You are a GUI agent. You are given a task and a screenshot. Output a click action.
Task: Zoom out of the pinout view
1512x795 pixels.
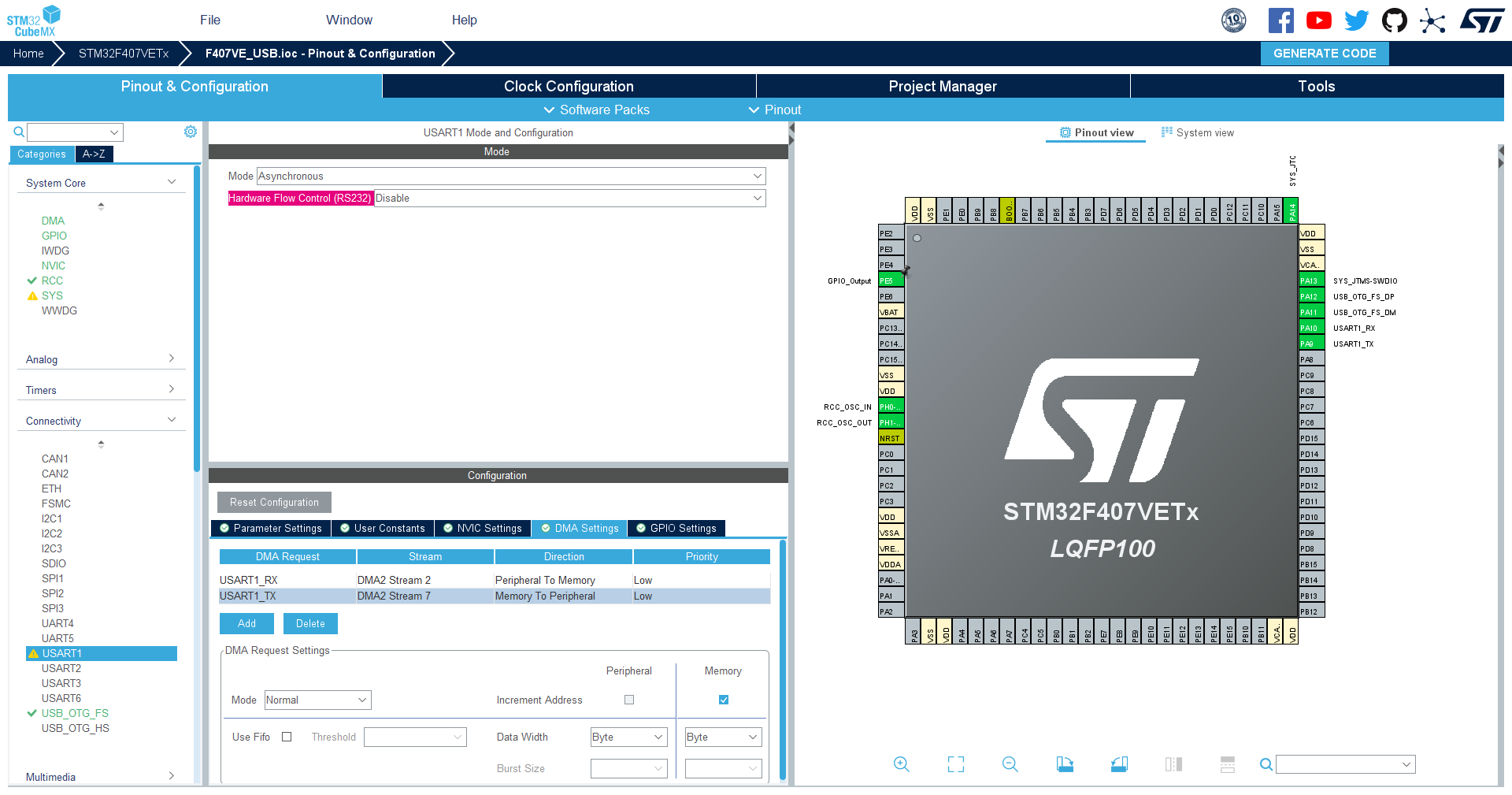click(1010, 764)
